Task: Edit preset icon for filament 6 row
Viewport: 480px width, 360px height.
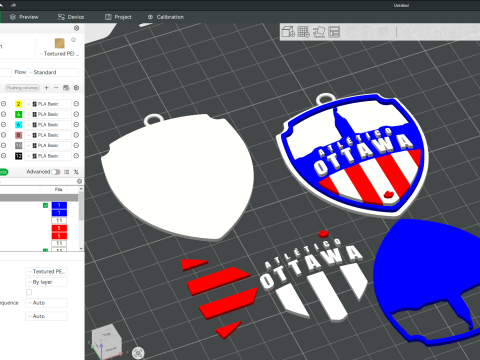Action: tap(76, 125)
